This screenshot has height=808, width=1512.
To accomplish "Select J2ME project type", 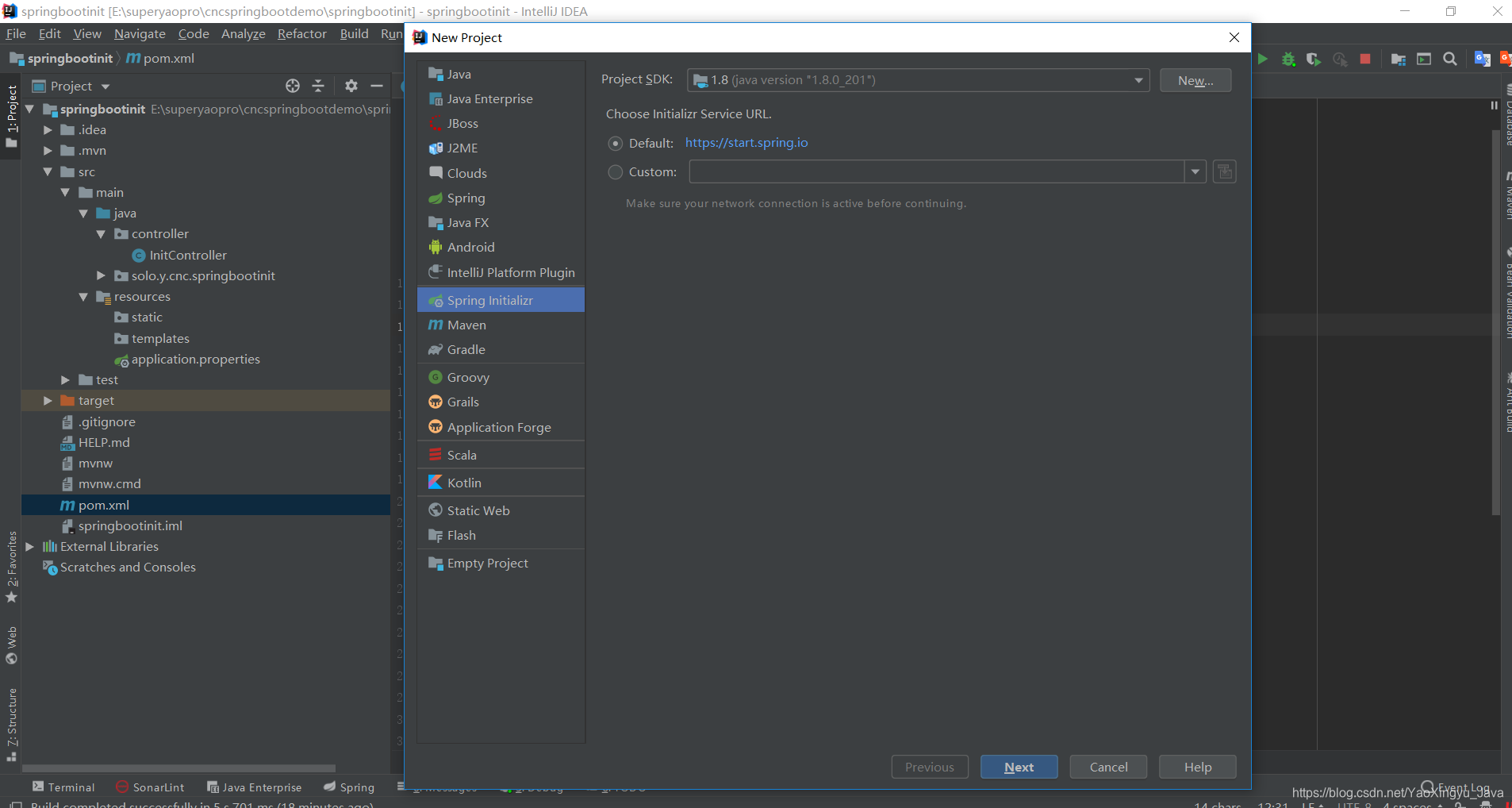I will pos(501,148).
